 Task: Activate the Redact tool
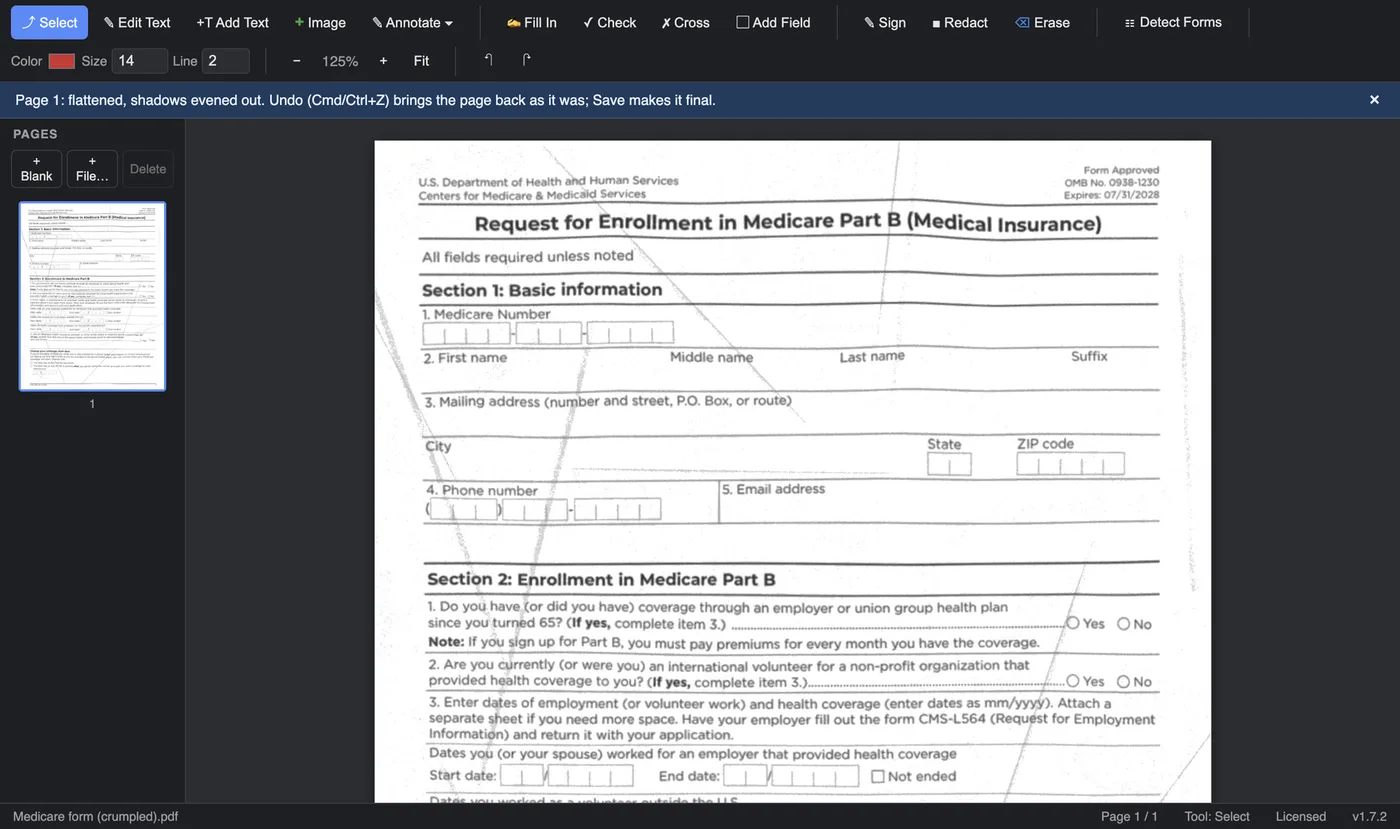[x=959, y=22]
